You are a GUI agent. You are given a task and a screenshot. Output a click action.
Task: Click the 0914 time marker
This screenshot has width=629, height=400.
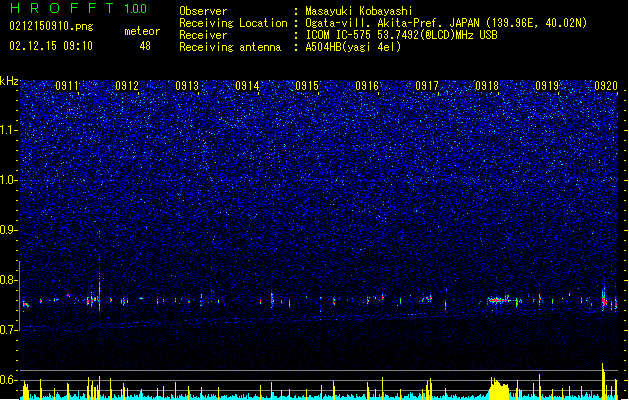247,85
